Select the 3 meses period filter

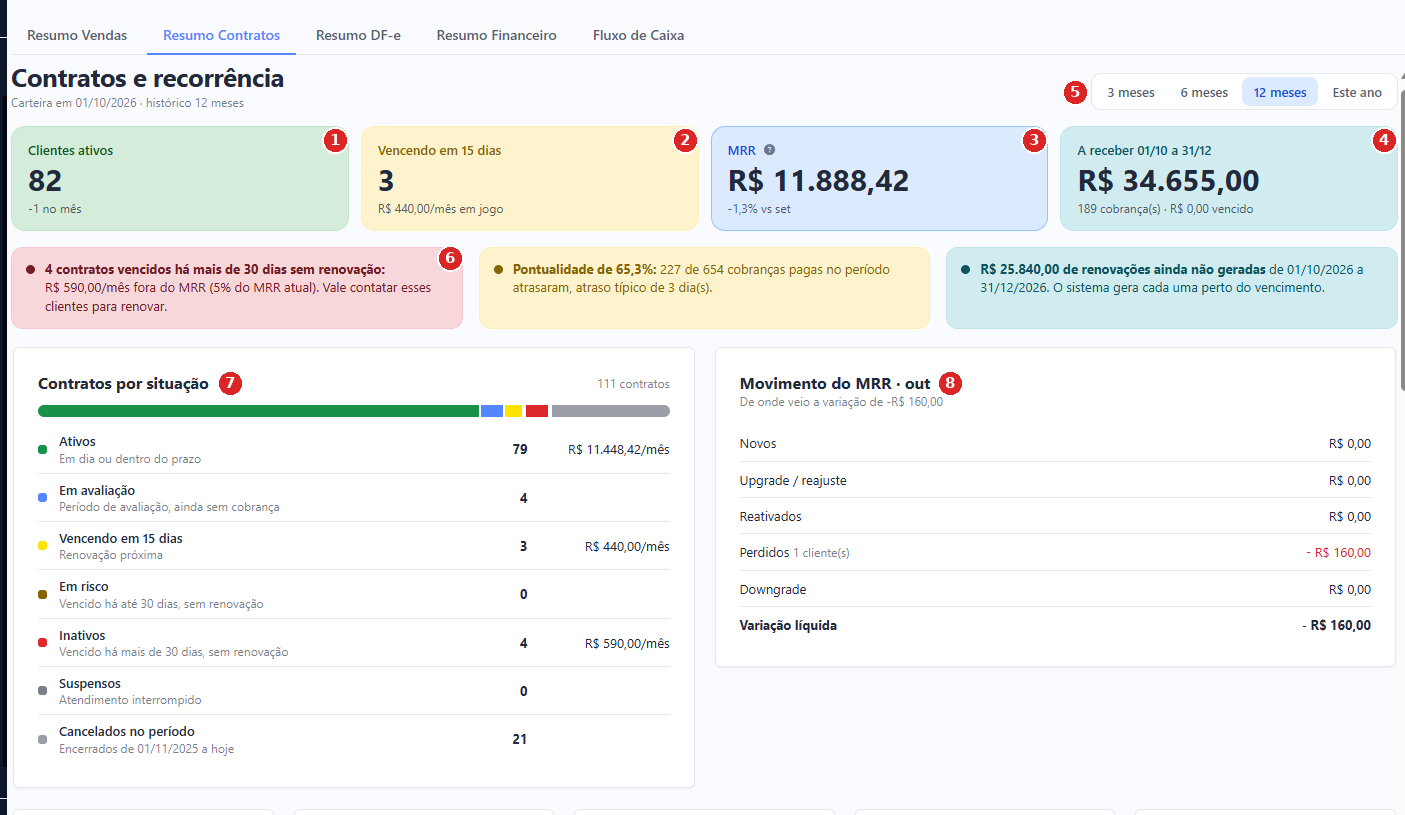pos(1130,92)
